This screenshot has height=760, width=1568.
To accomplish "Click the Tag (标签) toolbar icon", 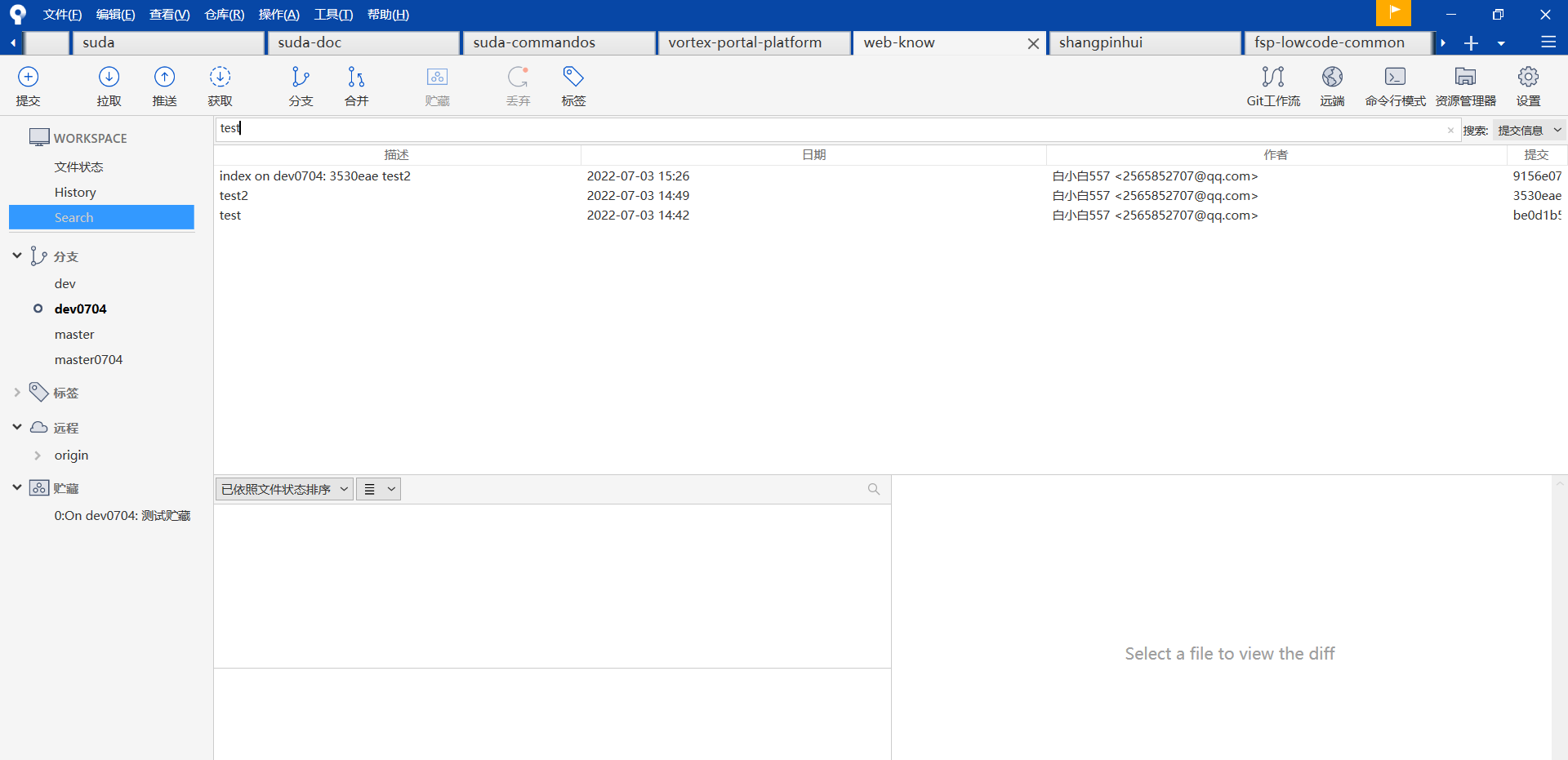I will (573, 86).
